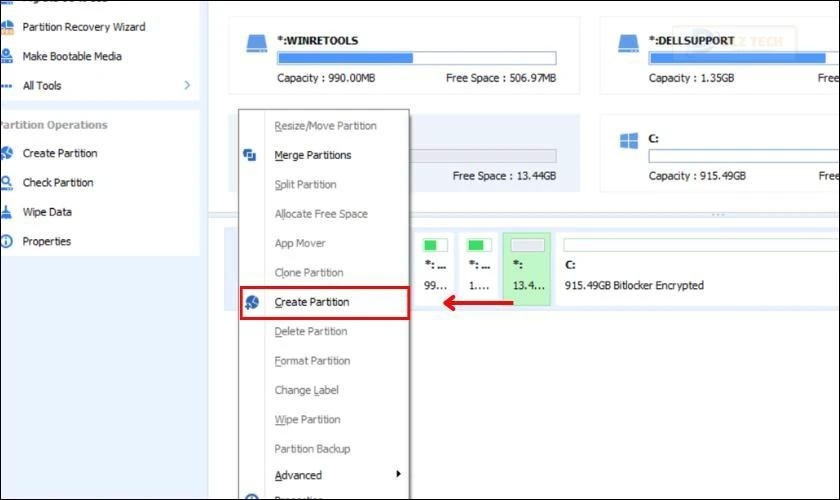This screenshot has height=500, width=840.
Task: Open Partition Recovery Wizard link
Action: click(84, 27)
